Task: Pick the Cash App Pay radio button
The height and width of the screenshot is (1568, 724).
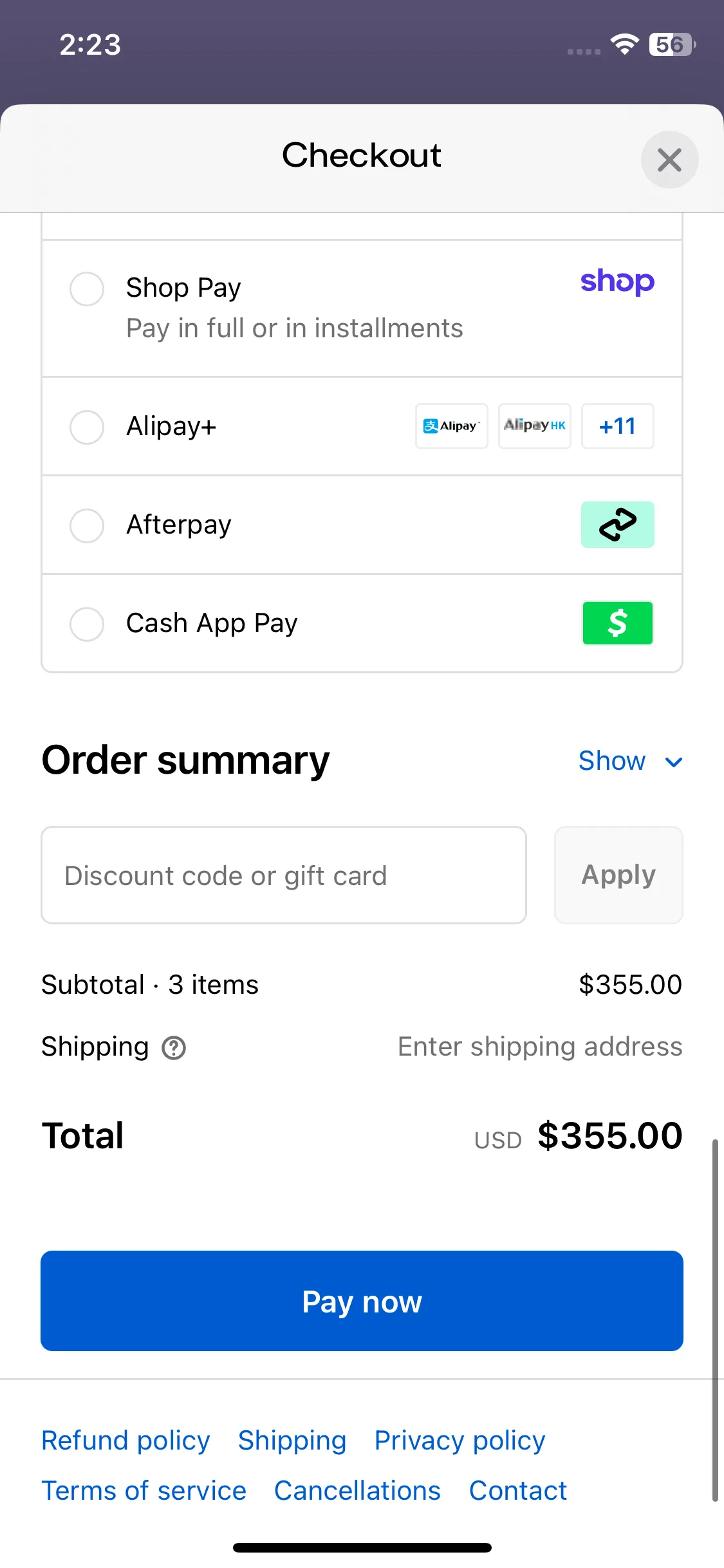Action: 87,624
